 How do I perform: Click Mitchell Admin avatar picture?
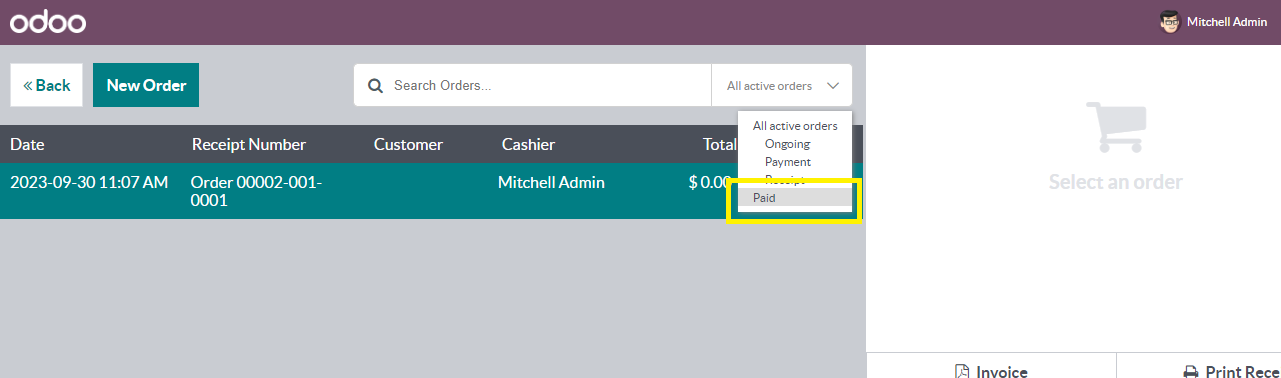(1169, 22)
